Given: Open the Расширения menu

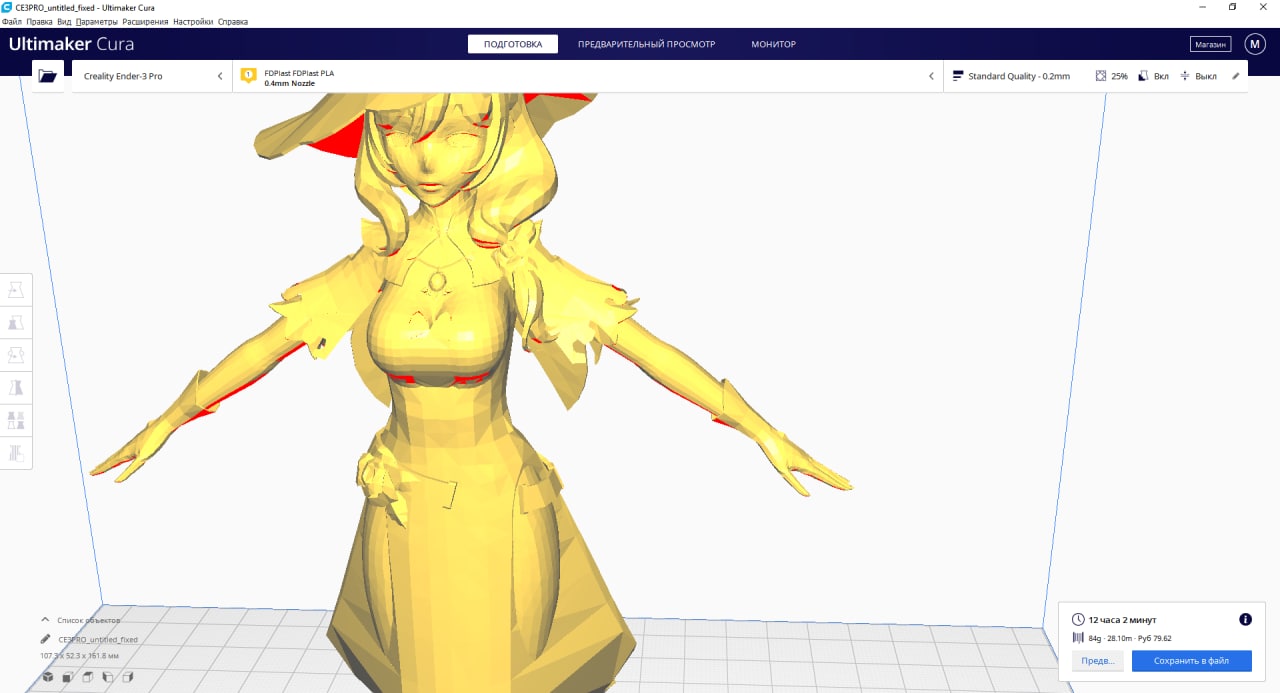Looking at the screenshot, I should [x=146, y=21].
